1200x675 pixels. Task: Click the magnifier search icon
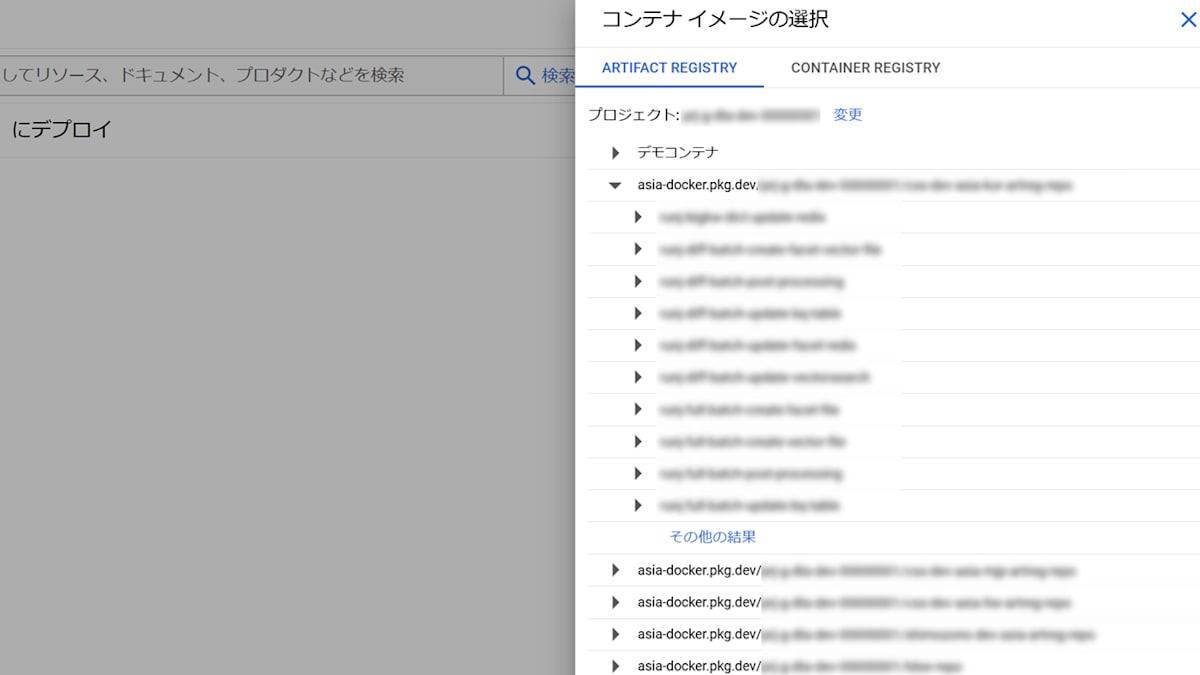(x=525, y=75)
